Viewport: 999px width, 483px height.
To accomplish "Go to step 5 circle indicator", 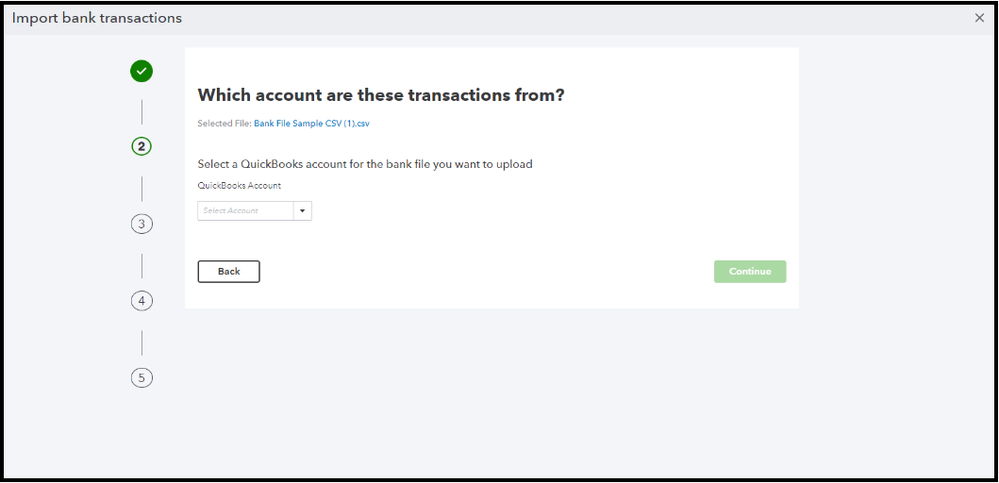I will (x=142, y=378).
